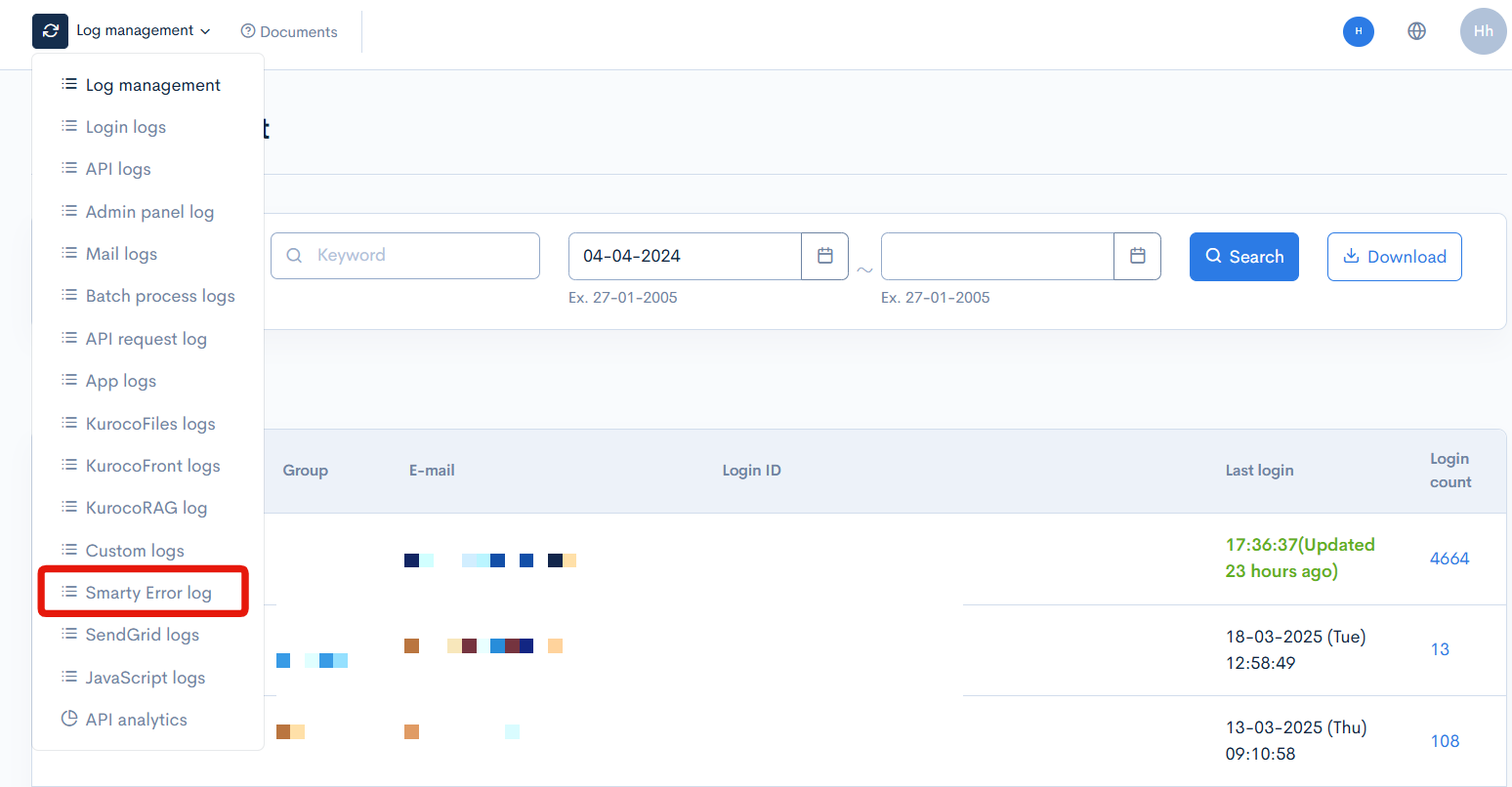Image resolution: width=1512 pixels, height=787 pixels.
Task: Click the Hh user avatar
Action: 1483,30
